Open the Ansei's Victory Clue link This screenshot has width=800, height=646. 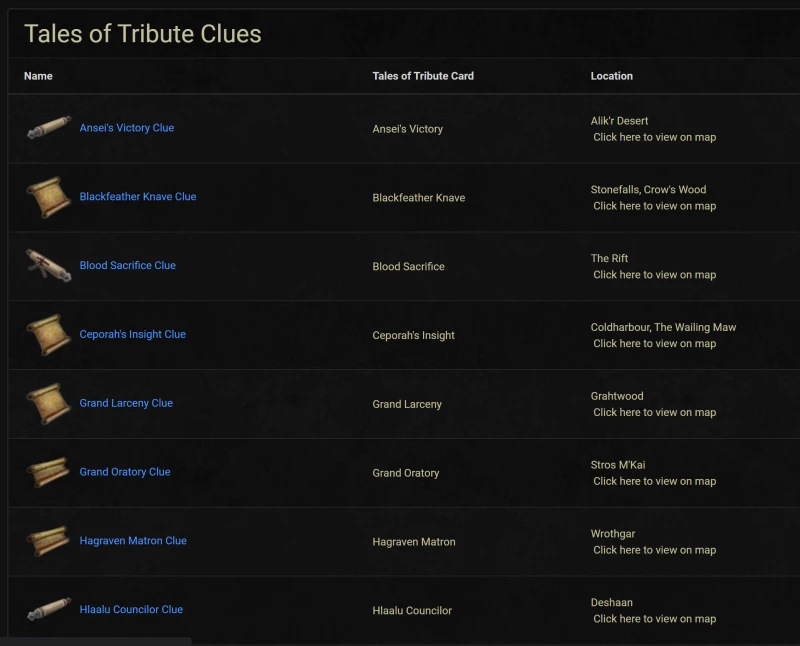pyautogui.click(x=127, y=128)
